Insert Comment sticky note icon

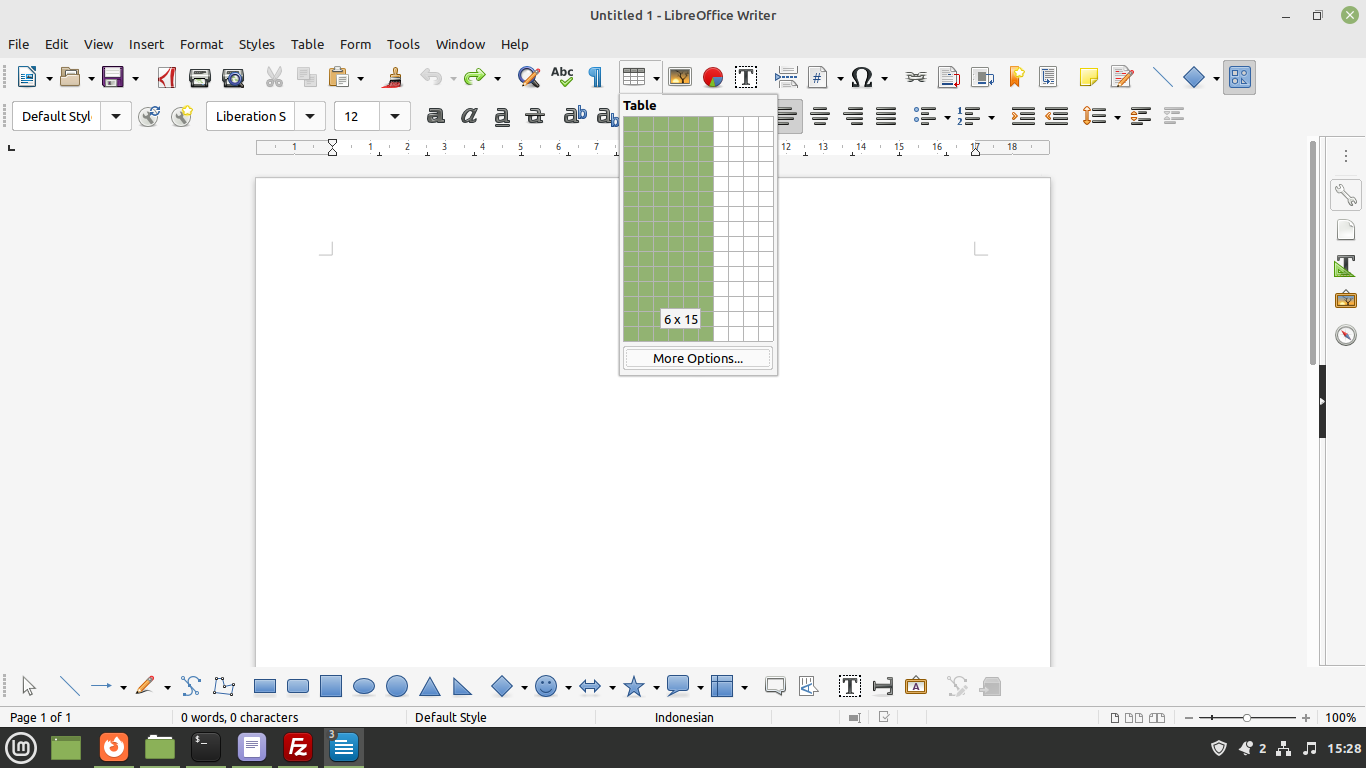1089,77
